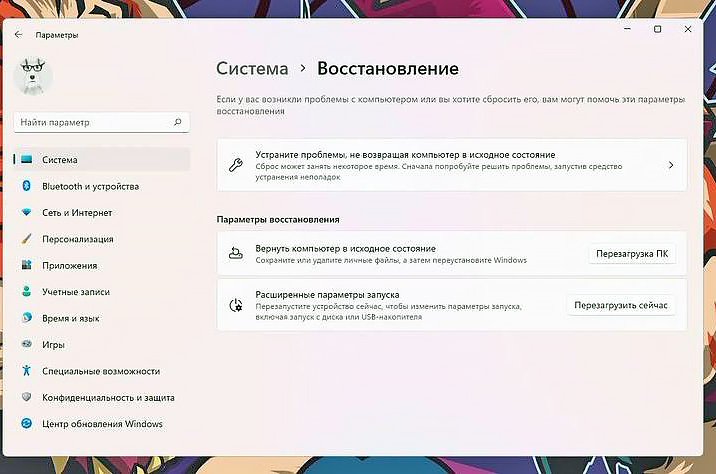Open 'Центр обновления Windows'
716x474 pixels.
[101, 424]
